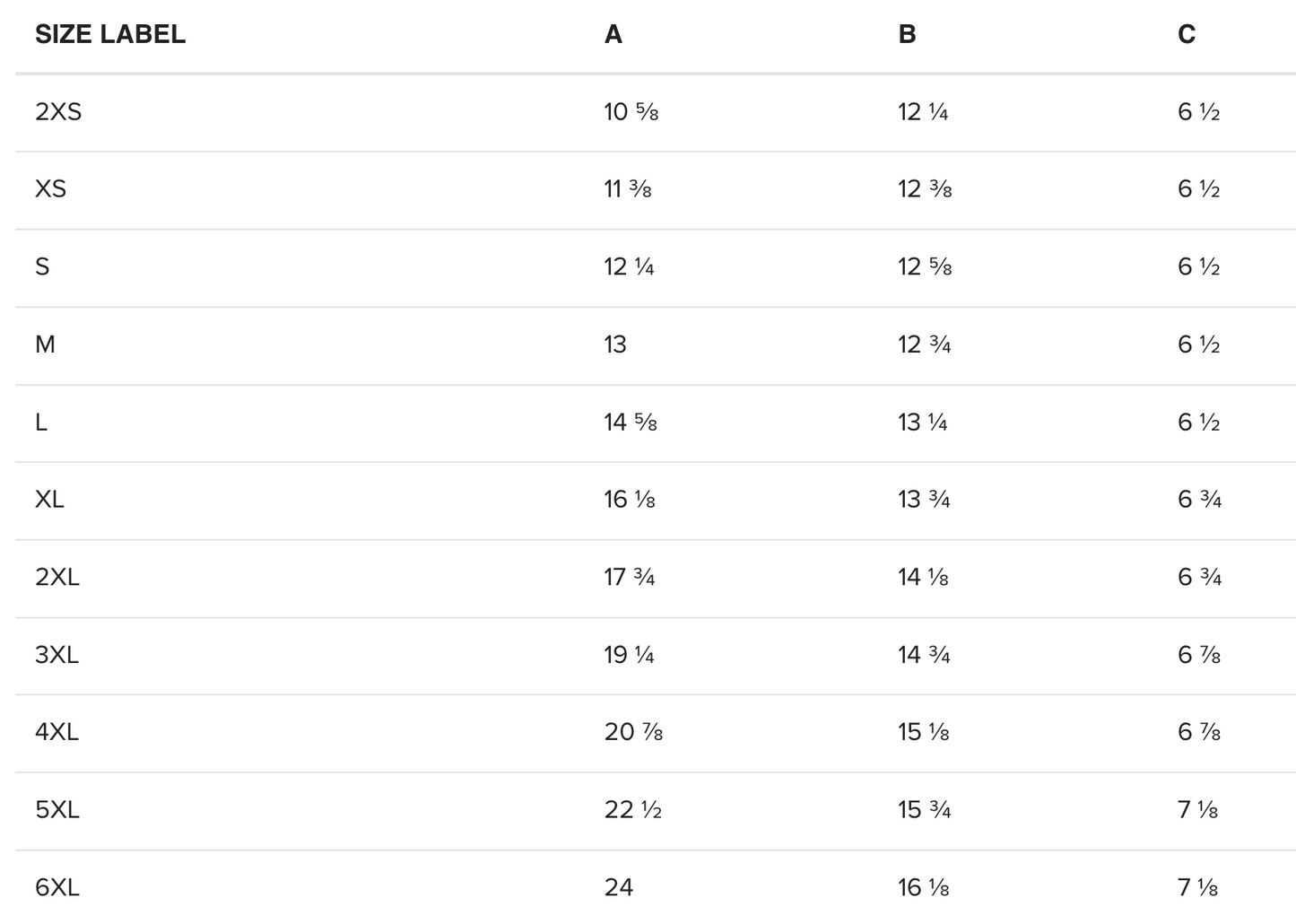The image size is (1296, 924).
Task: Click the XS row label
Action: pos(50,189)
